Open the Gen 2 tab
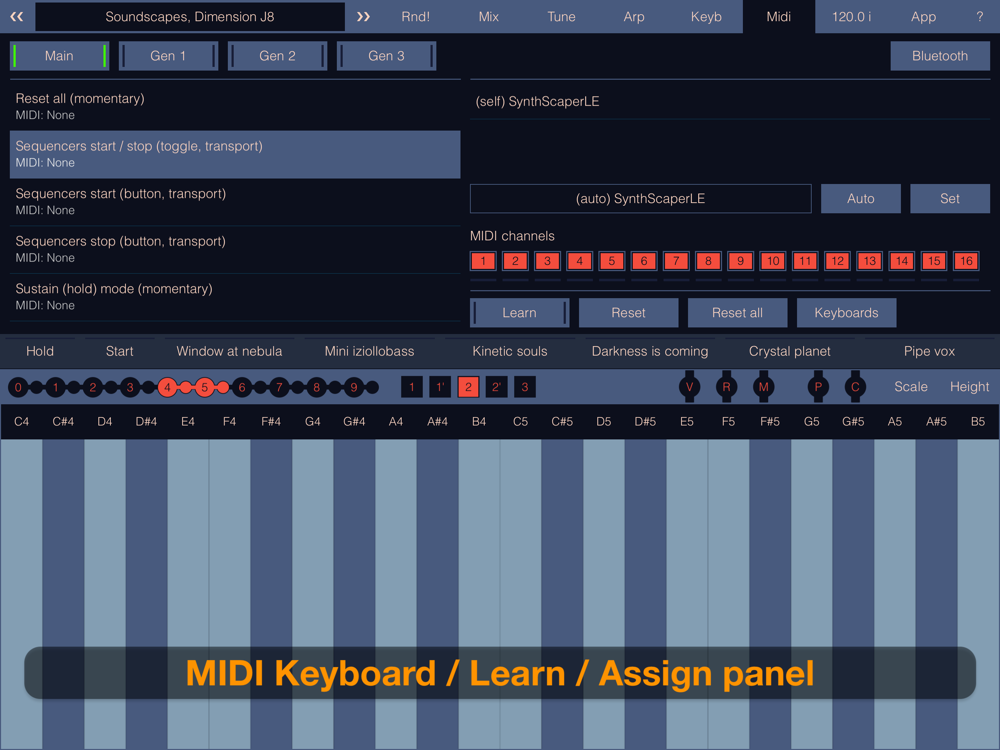1000x750 pixels. click(277, 56)
